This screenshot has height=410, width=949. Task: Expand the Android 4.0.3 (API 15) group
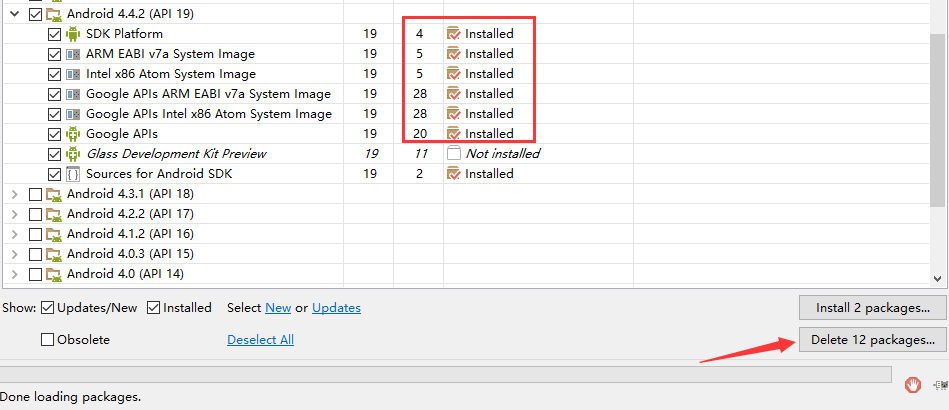coord(15,254)
